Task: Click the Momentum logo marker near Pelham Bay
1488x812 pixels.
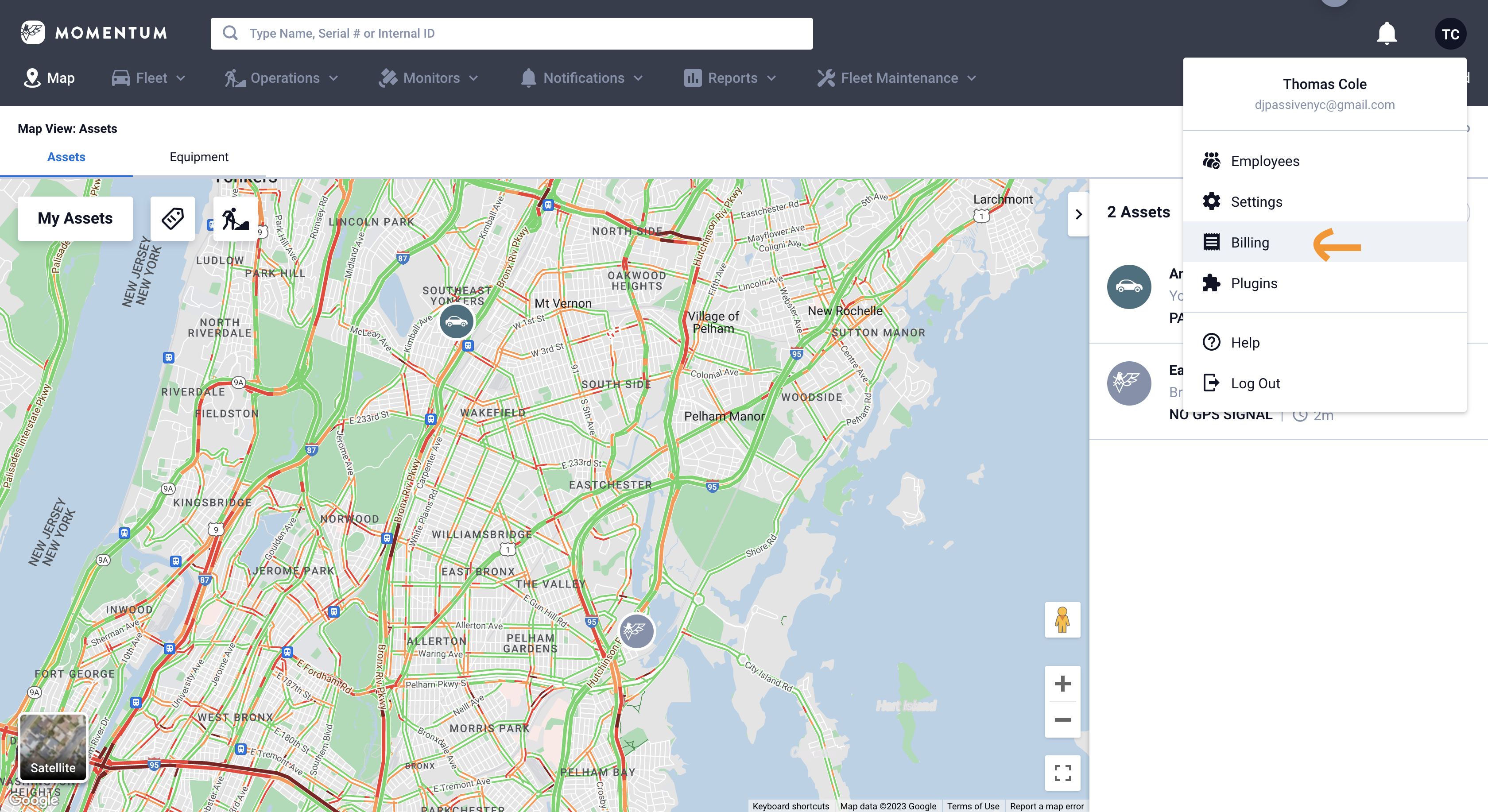Action: 636,630
